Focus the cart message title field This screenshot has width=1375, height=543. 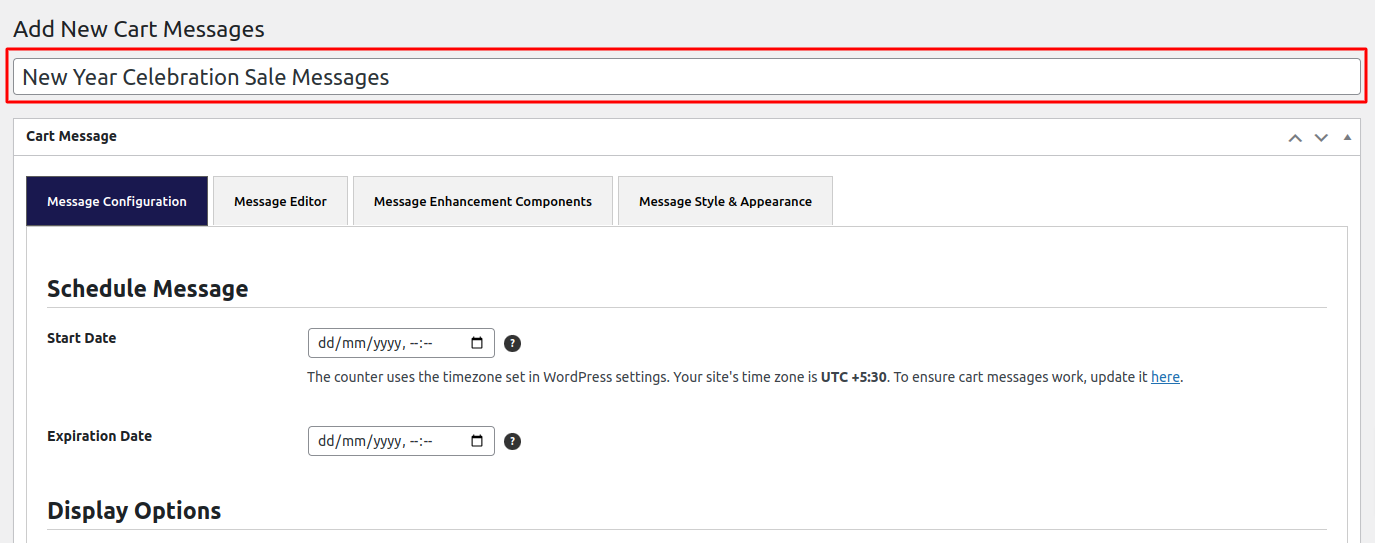(x=686, y=77)
